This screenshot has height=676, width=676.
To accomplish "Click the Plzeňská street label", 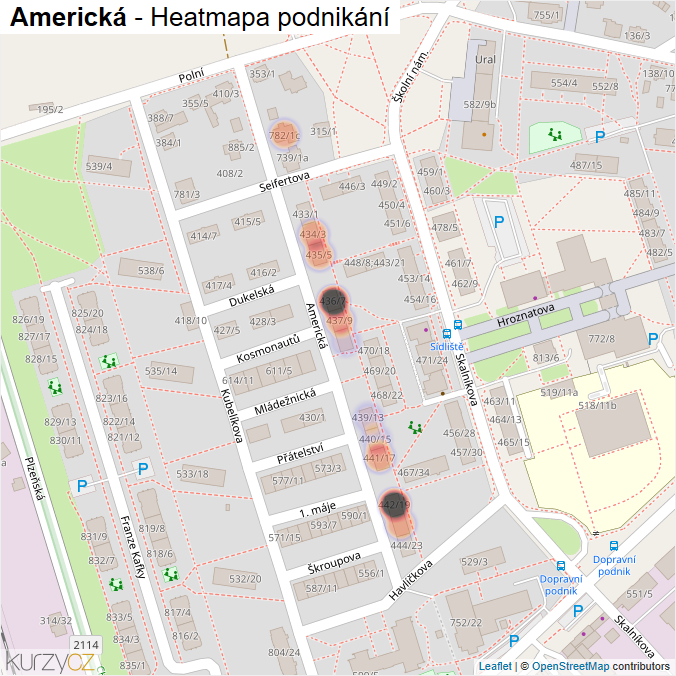I will pyautogui.click(x=34, y=479).
